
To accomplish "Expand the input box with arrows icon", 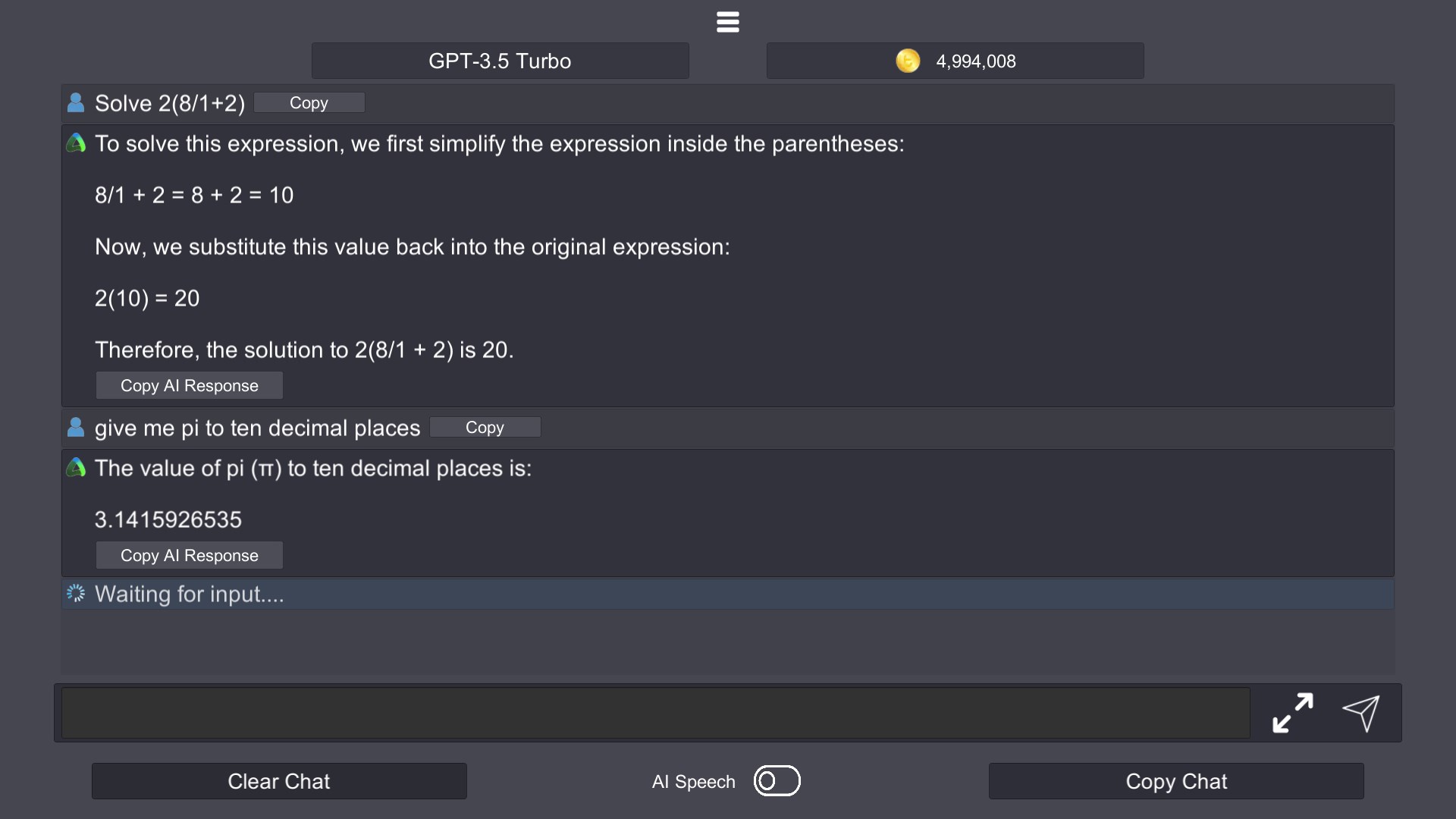I will coord(1292,714).
